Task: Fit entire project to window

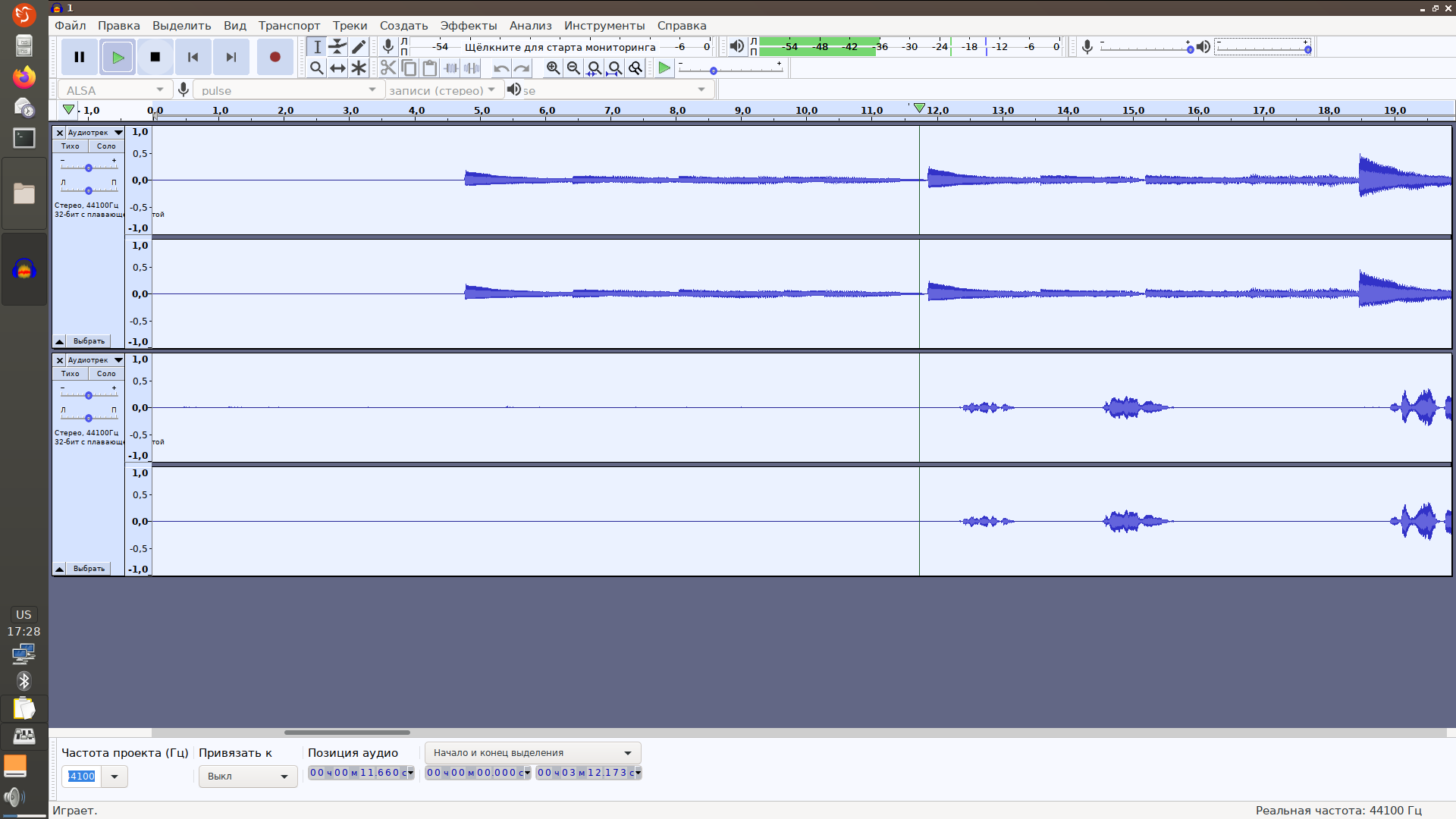Action: coord(615,68)
